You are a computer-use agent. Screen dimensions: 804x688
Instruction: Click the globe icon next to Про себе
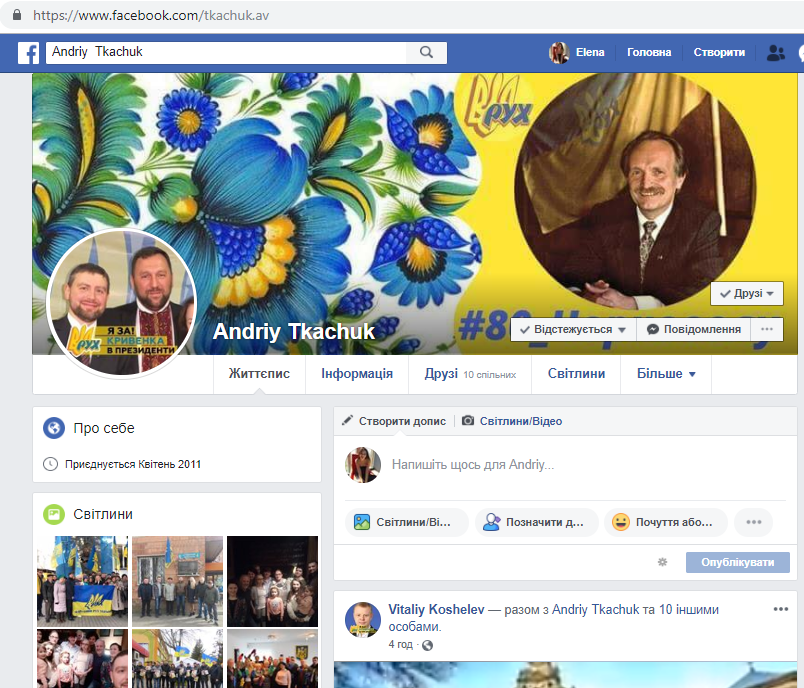(x=54, y=428)
